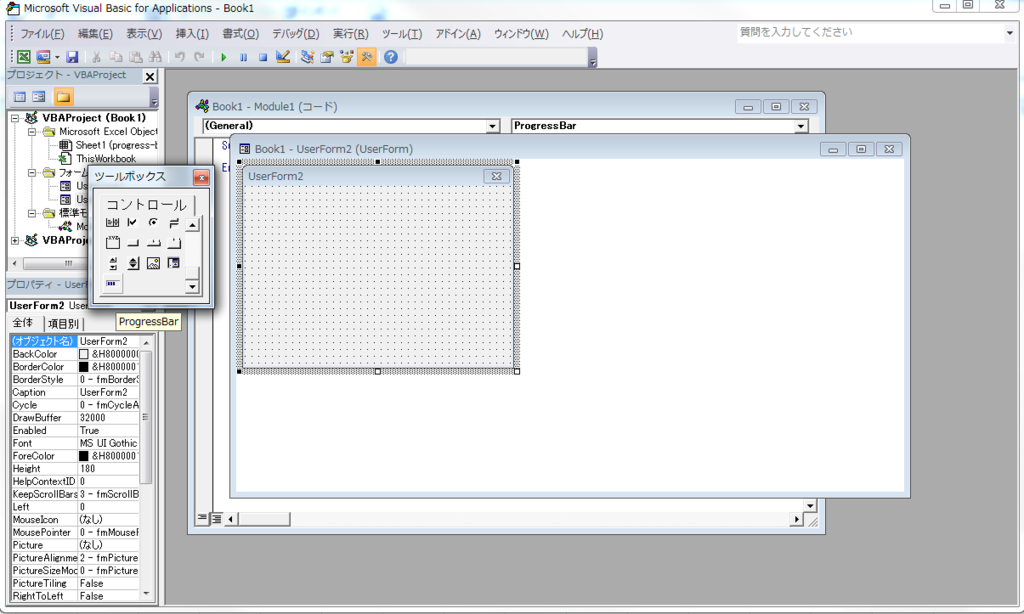The height and width of the screenshot is (614, 1024).
Task: Click the BorderColor black color swatch
Action: [x=84, y=367]
